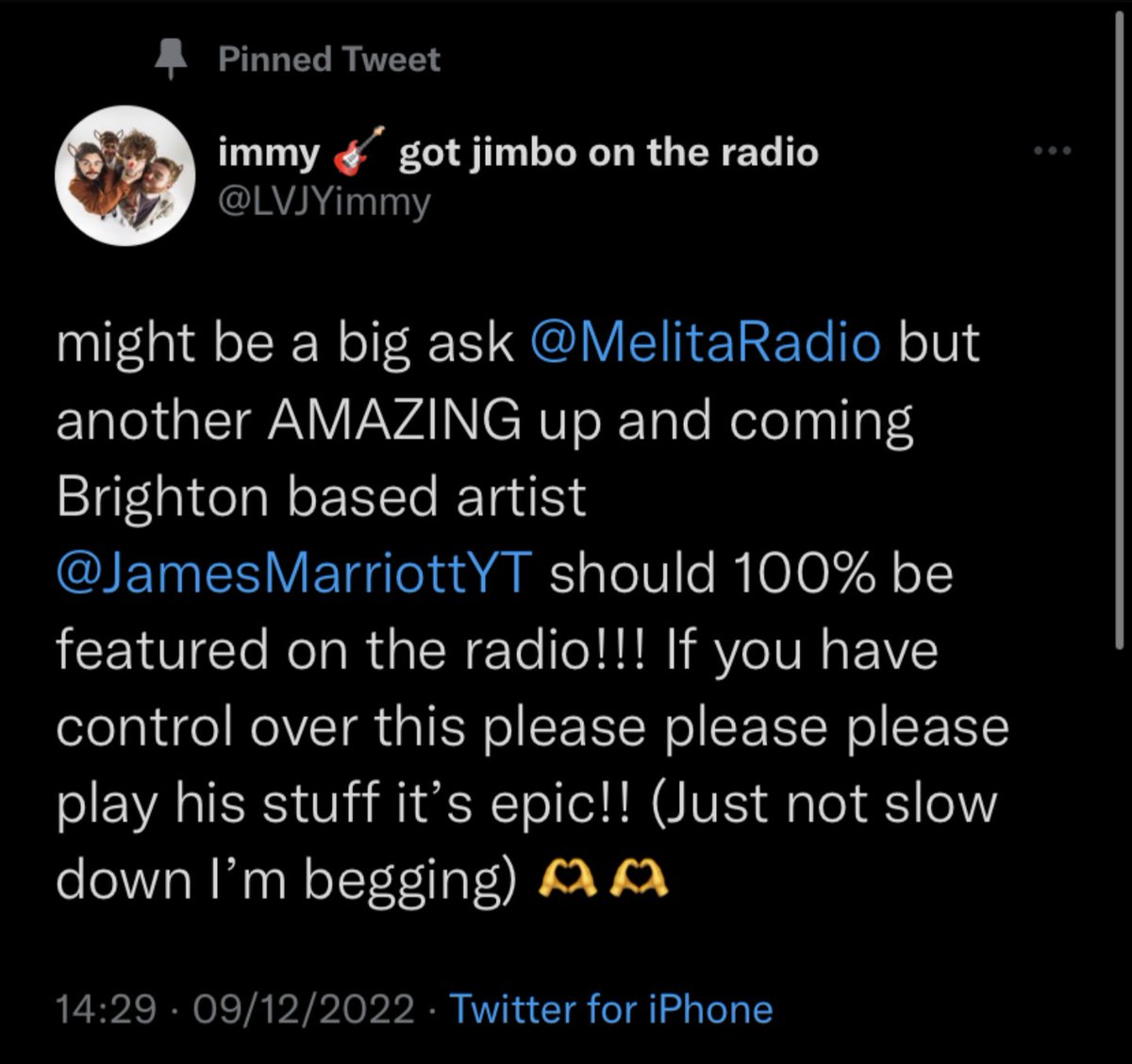1132x1064 pixels.
Task: Open the @LVJYimmy handle
Action: pyautogui.click(x=325, y=201)
